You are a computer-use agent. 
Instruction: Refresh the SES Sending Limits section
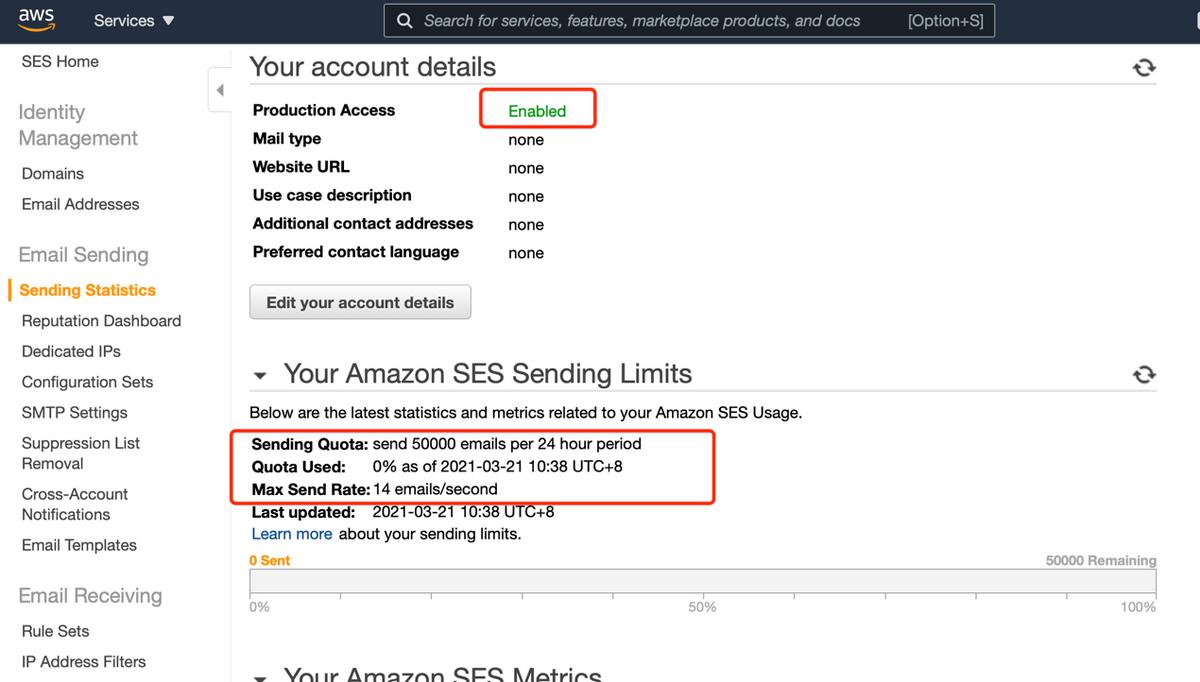coord(1144,374)
